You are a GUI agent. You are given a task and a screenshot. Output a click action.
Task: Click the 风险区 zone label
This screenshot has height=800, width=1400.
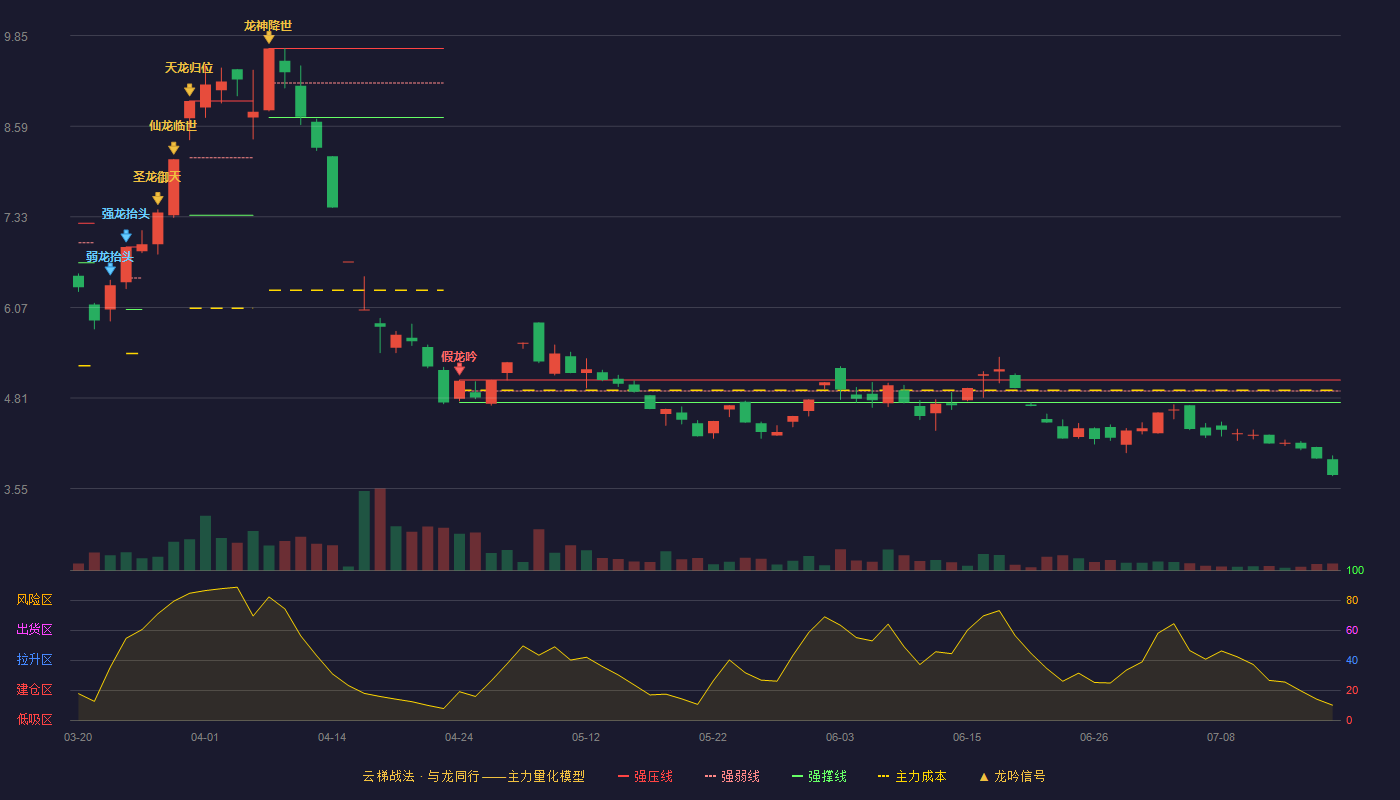tap(34, 600)
